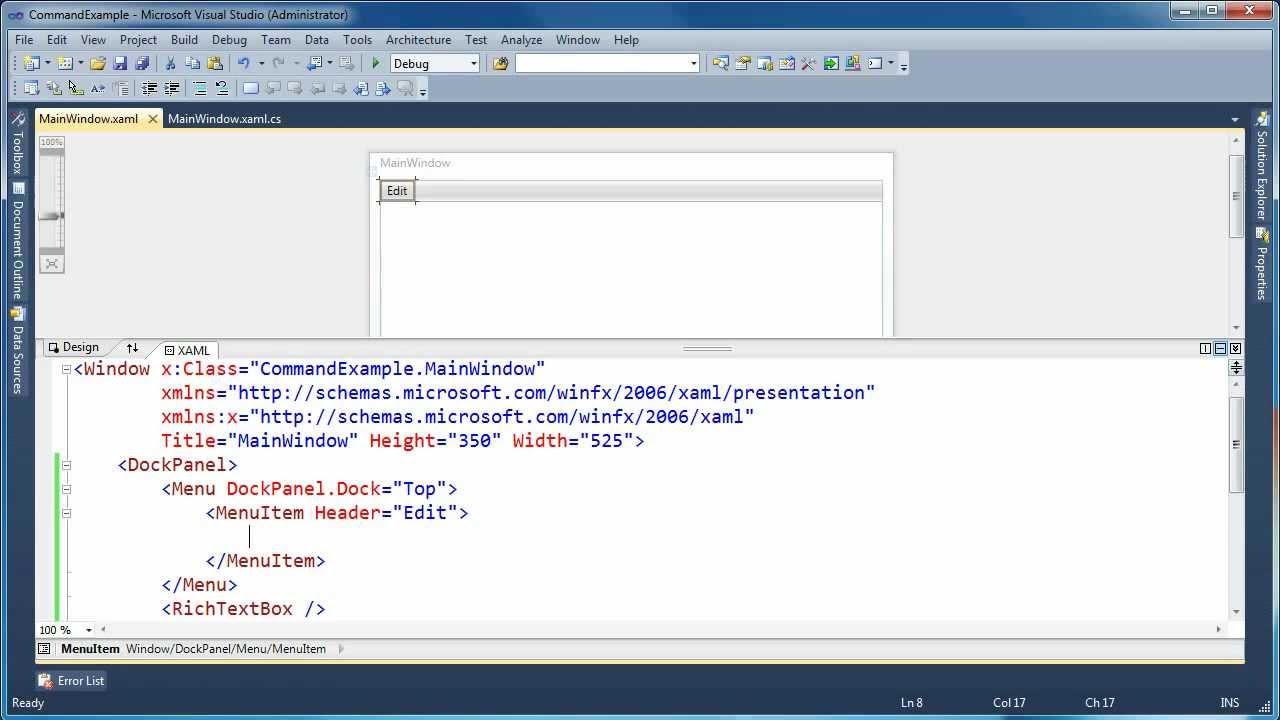The height and width of the screenshot is (720, 1280).
Task: Click the green Start Debugging arrow
Action: (x=376, y=63)
